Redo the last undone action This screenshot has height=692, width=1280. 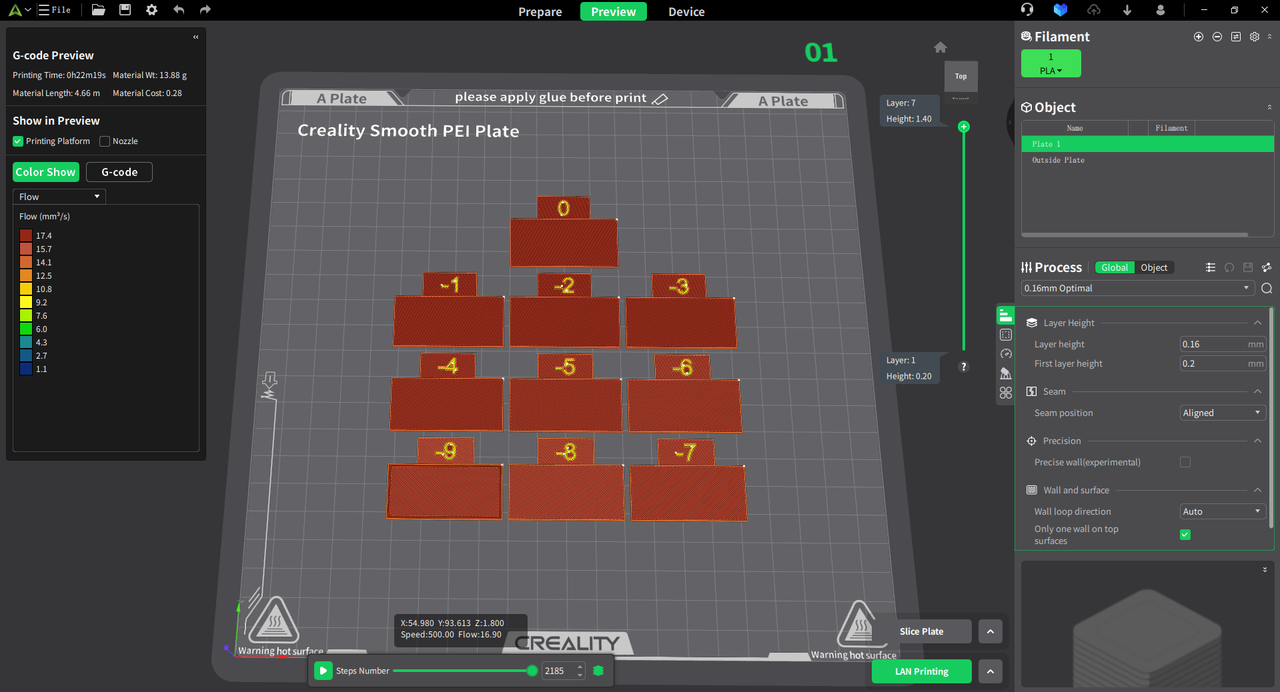[205, 10]
